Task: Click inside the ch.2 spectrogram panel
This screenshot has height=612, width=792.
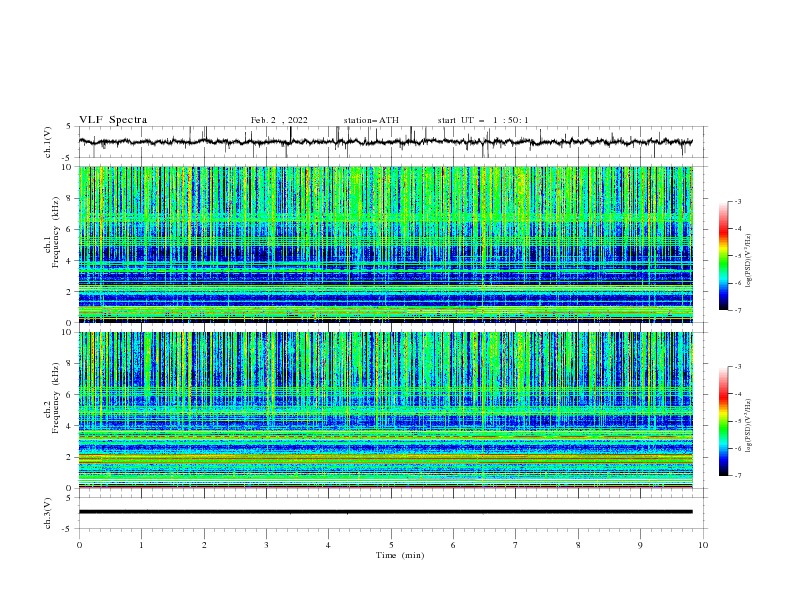Action: 385,410
